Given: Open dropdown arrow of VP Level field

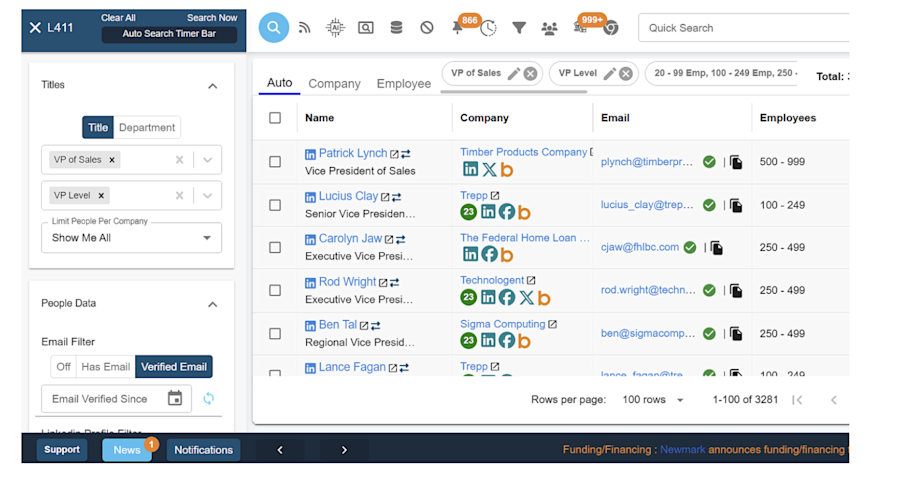Looking at the screenshot, I should (x=207, y=196).
